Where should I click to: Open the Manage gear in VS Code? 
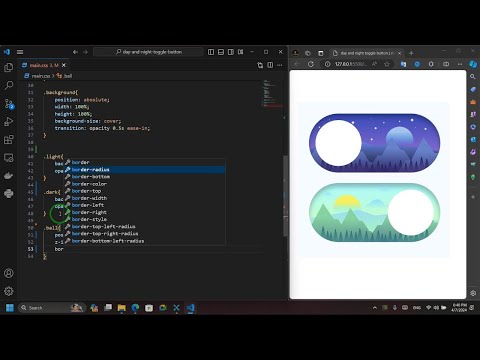click(9, 291)
